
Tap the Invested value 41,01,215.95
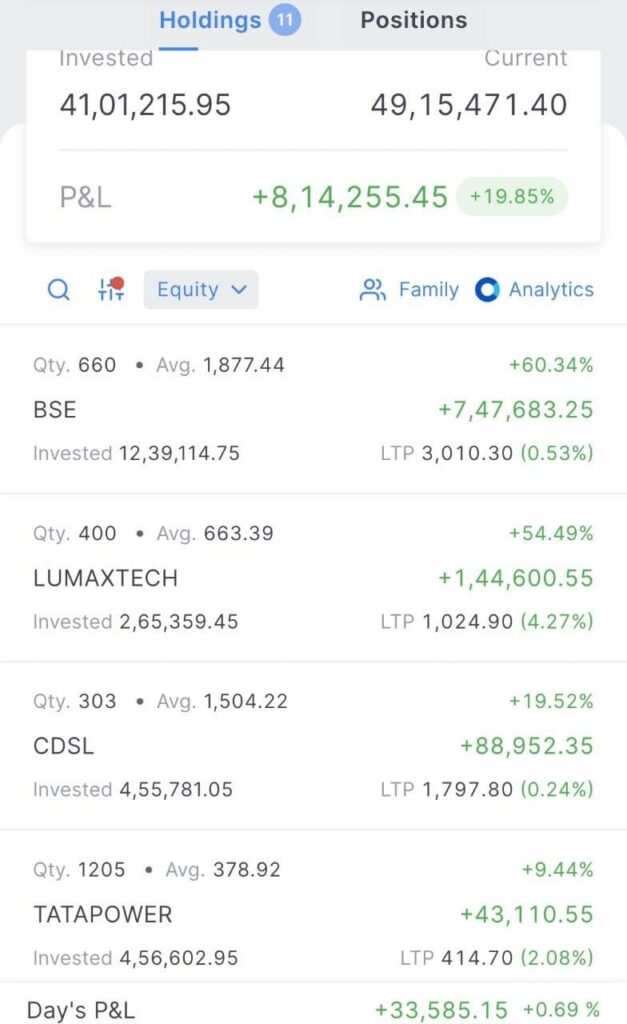tap(145, 104)
